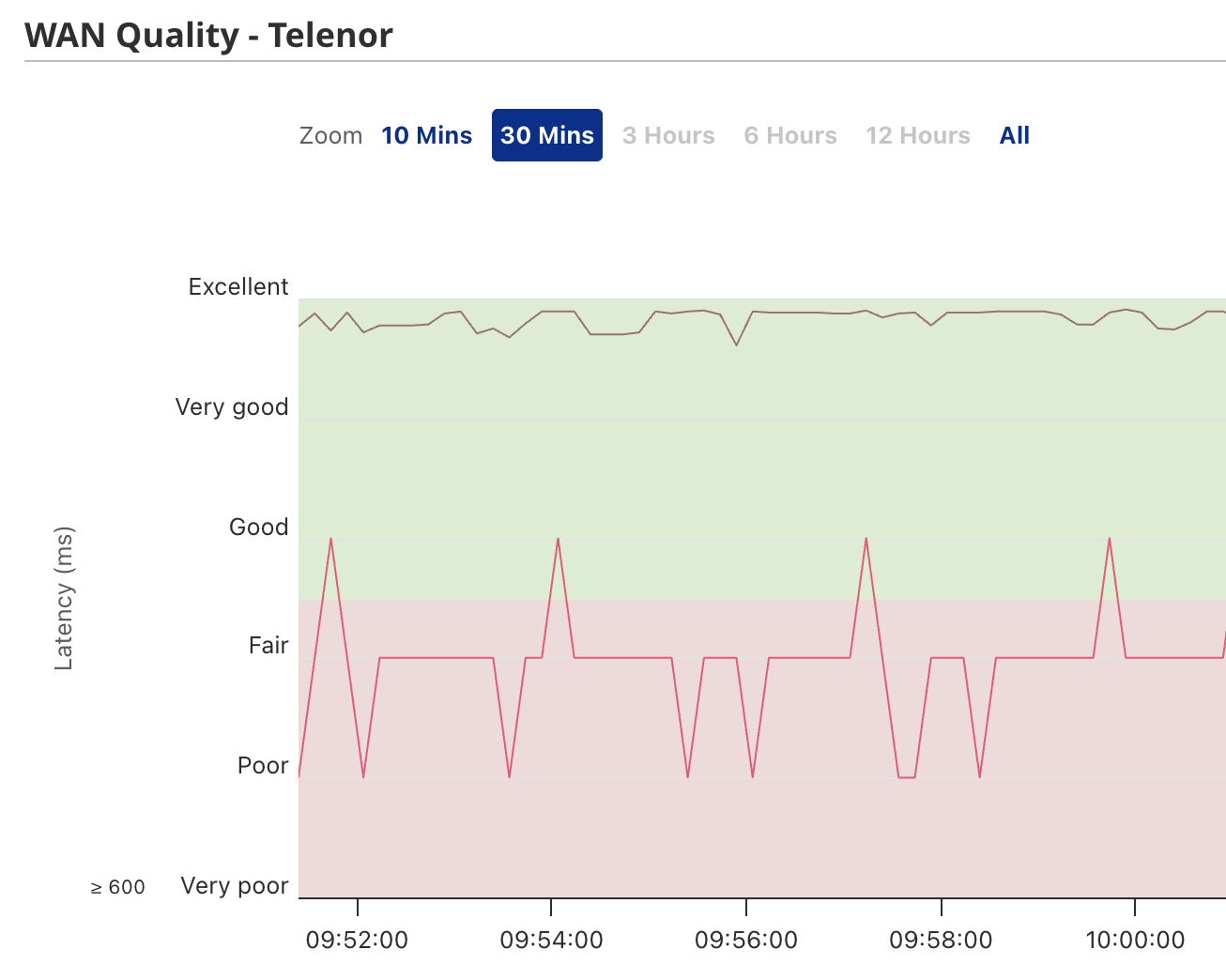
Task: Click the Zoom label text
Action: click(330, 135)
